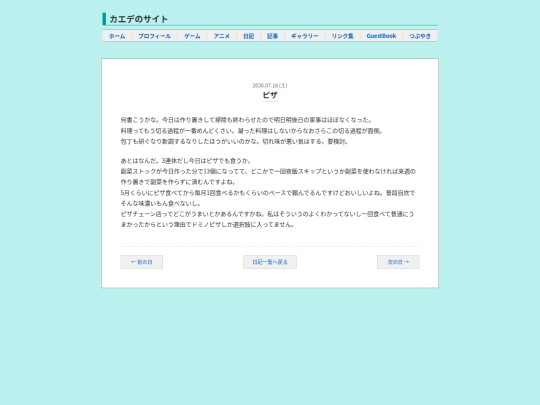This screenshot has width=540, height=405.
Task: Click the line starting あとはなんだ。3連休だし
Action: [x=186, y=161]
